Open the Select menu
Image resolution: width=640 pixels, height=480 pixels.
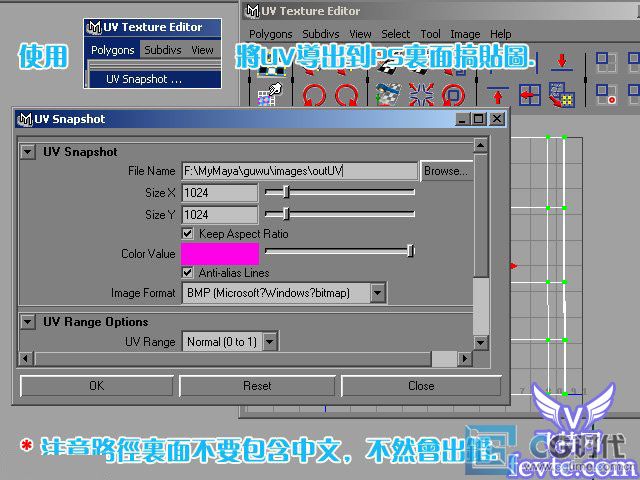(x=396, y=34)
